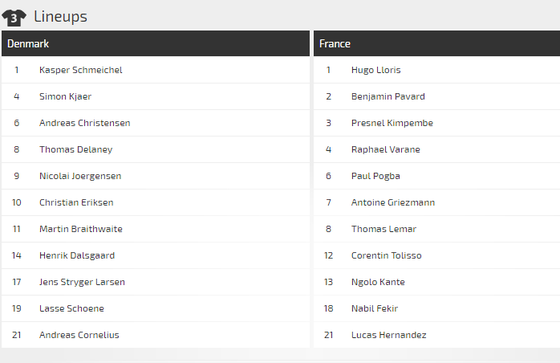Open Paul Pogba's profile

coord(376,176)
